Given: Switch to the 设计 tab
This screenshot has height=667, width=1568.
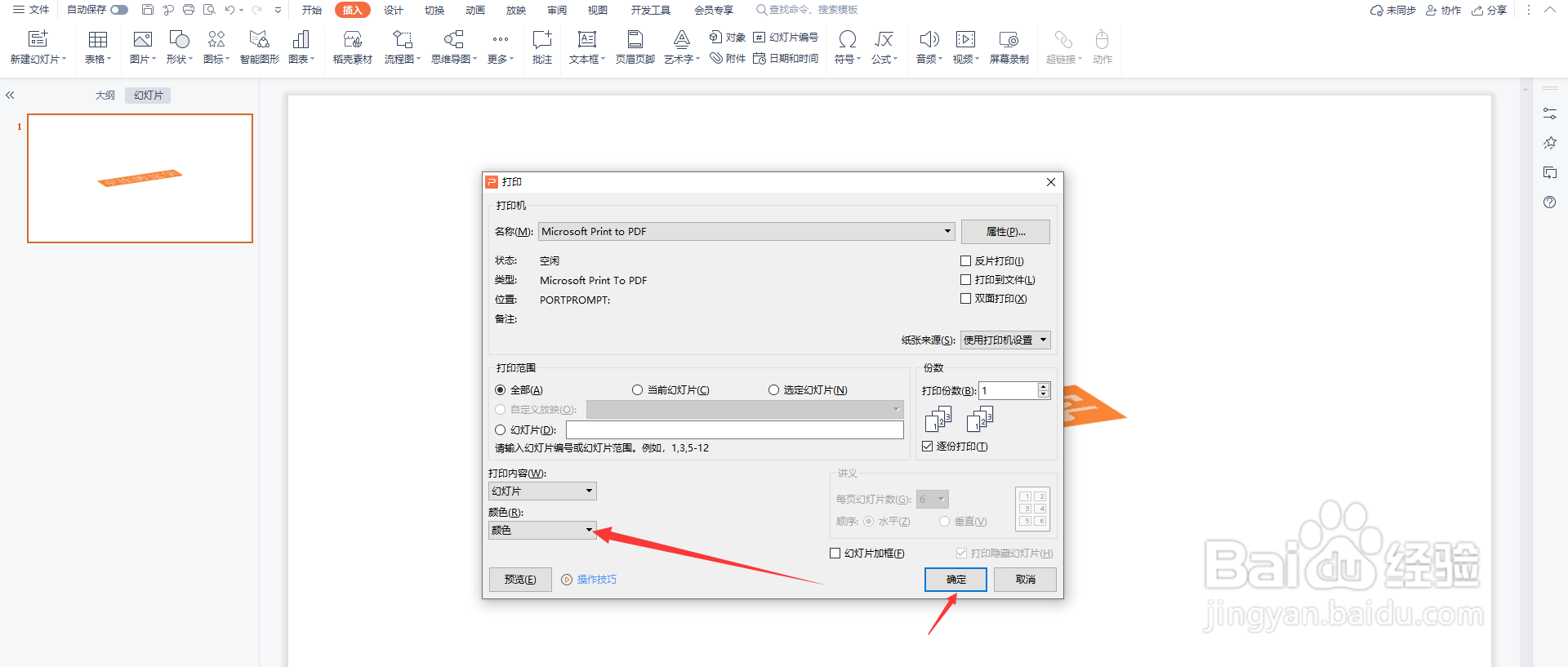Looking at the screenshot, I should 394,10.
